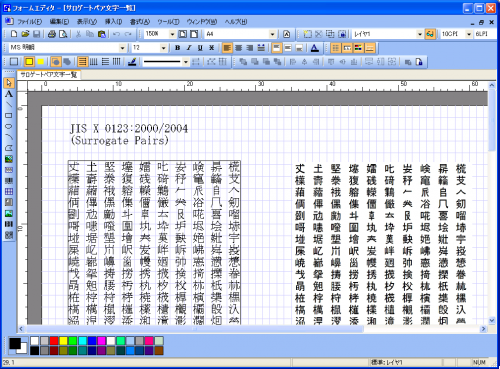Select the text tool (A) in left toolbox
500x369 pixels.
pos(9,94)
